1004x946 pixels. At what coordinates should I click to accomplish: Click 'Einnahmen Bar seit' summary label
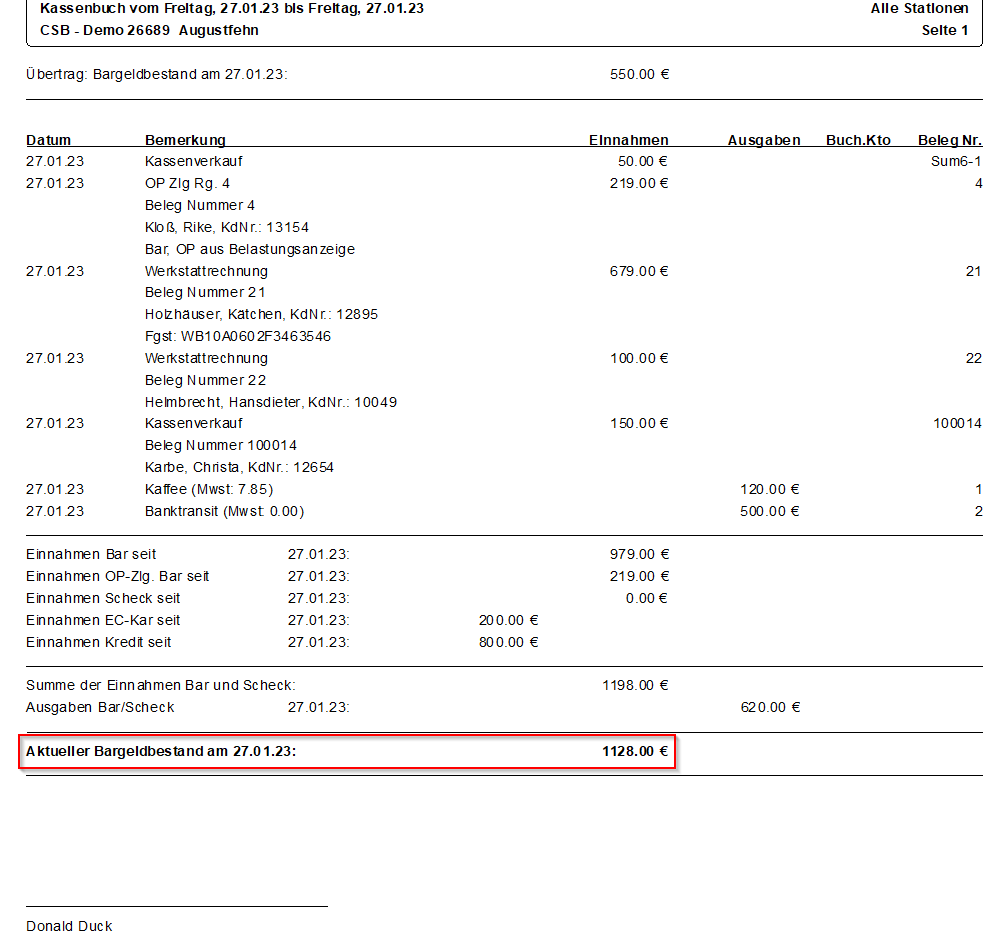(91, 555)
